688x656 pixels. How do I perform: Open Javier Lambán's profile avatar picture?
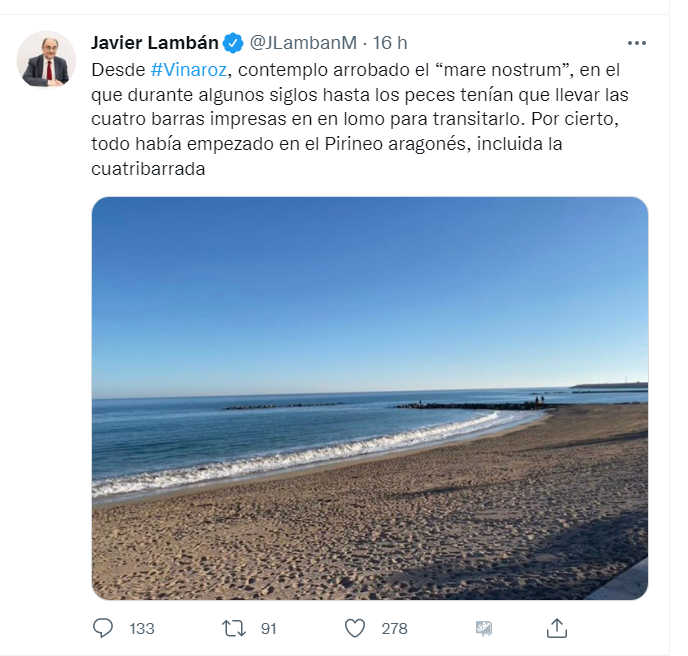[46, 59]
